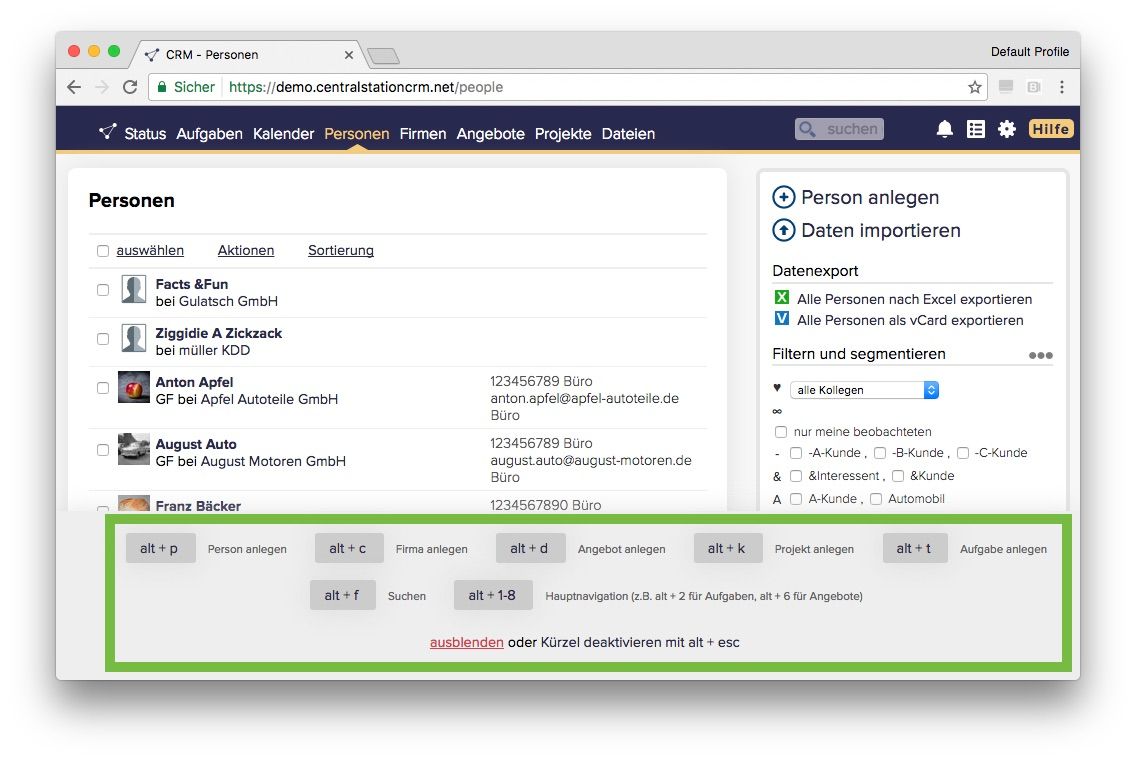Open the Kalender menu item
This screenshot has width=1136, height=760.
click(283, 134)
